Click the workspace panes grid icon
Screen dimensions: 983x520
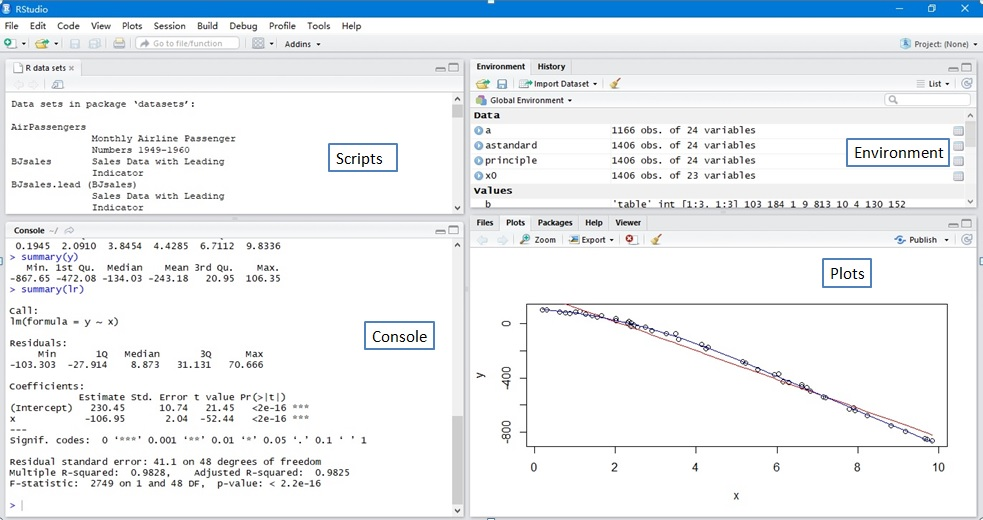click(x=258, y=43)
